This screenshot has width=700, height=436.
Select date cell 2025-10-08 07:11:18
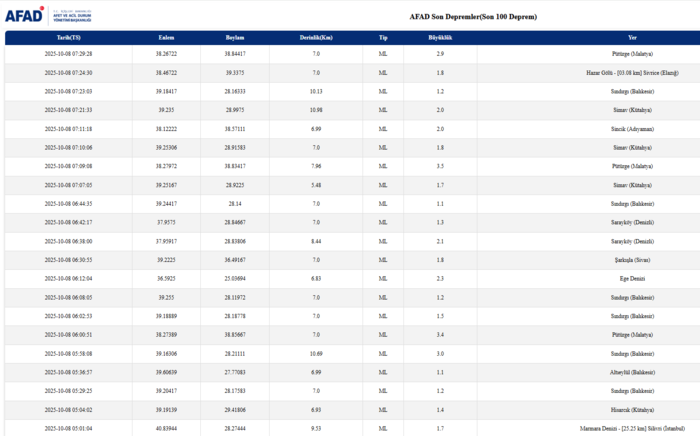click(x=68, y=129)
